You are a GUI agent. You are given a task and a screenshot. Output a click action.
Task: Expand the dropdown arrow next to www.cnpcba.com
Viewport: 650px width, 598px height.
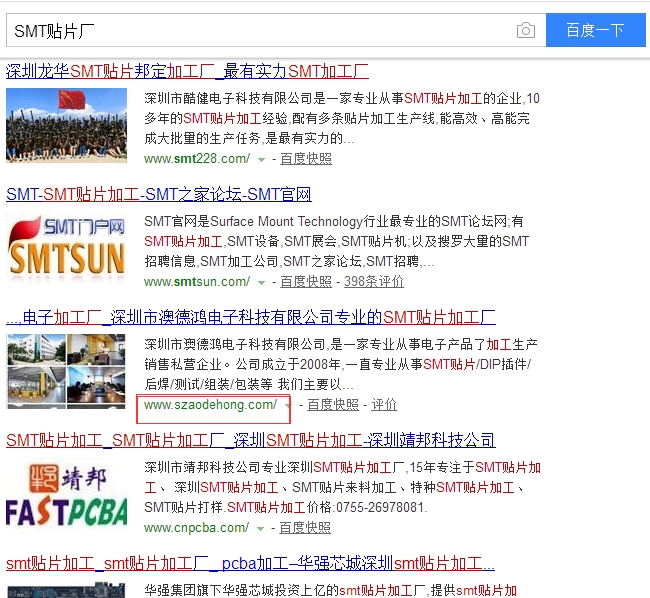260,529
